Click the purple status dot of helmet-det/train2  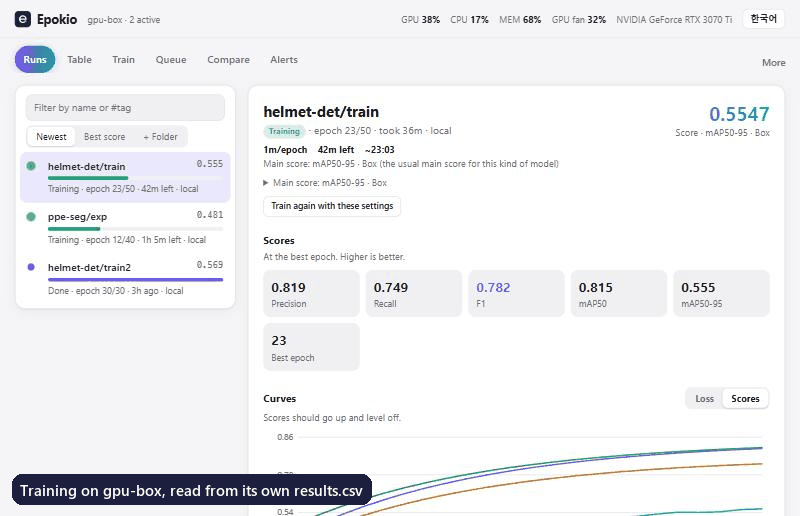(x=31, y=266)
